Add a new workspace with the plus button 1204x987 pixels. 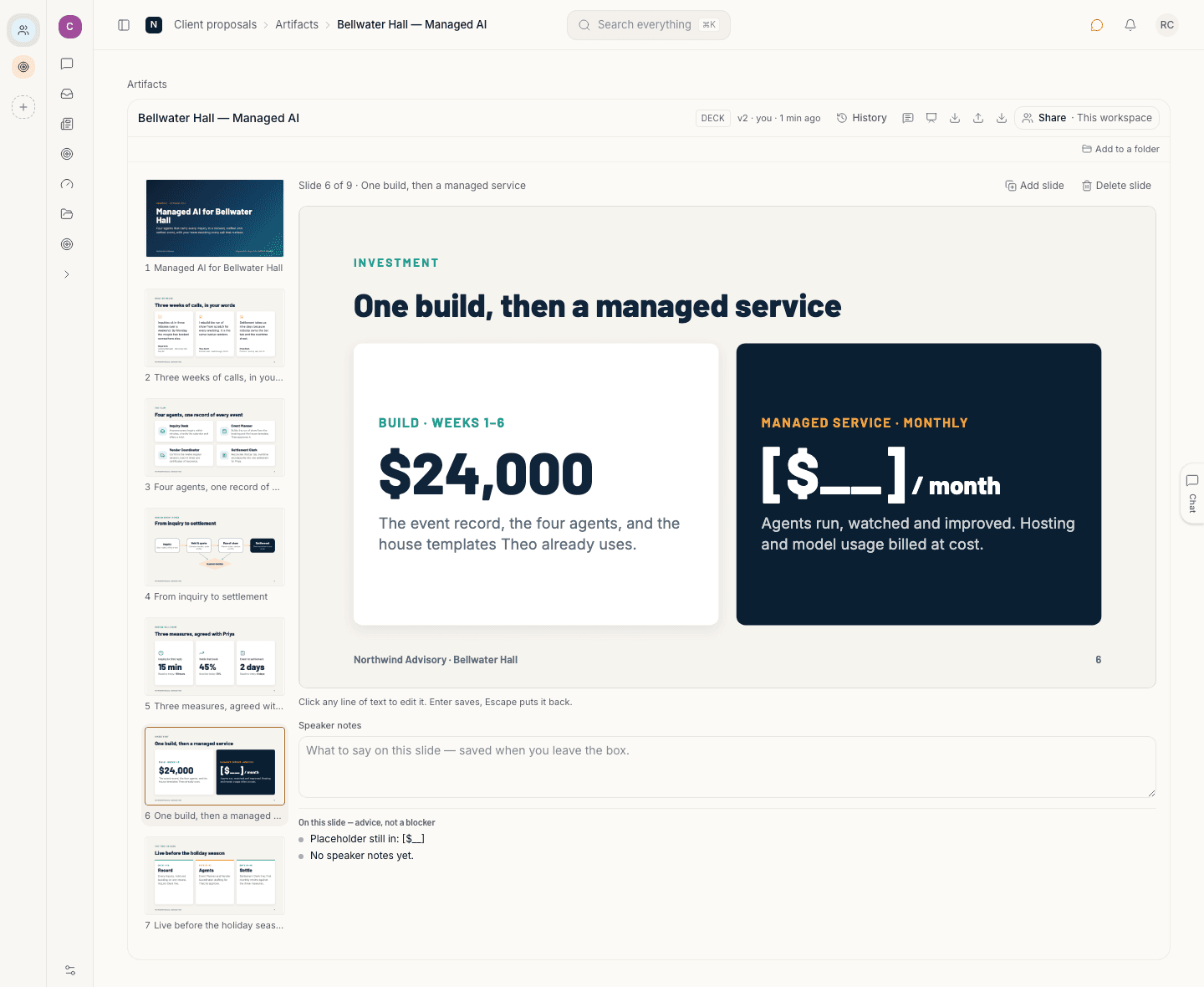point(23,107)
